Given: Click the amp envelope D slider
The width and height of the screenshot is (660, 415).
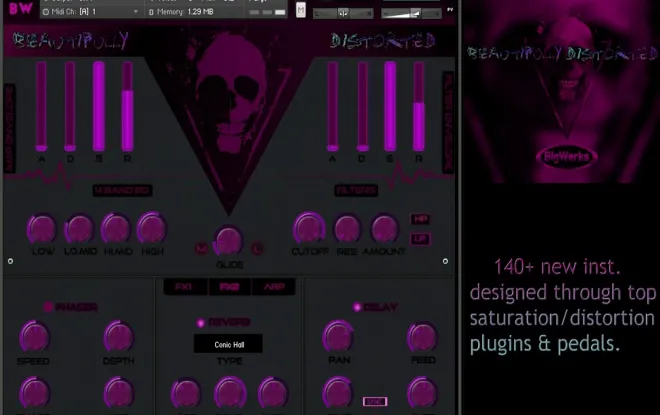Looking at the screenshot, I should pos(70,106).
